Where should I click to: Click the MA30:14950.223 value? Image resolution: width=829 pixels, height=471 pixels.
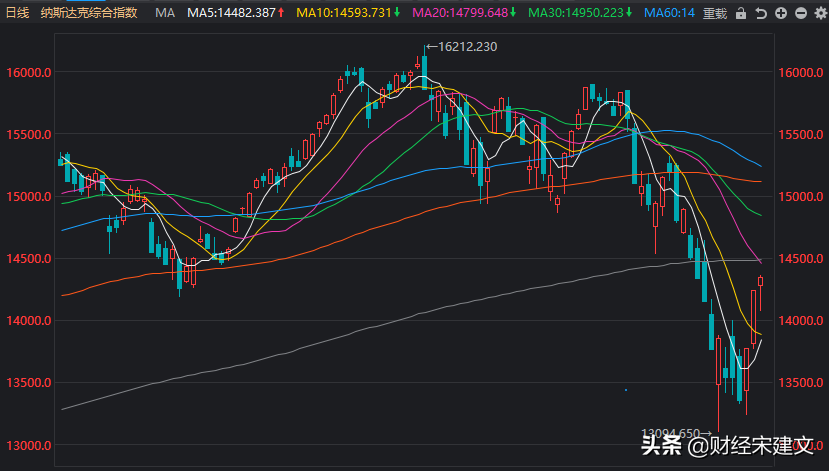pos(576,13)
